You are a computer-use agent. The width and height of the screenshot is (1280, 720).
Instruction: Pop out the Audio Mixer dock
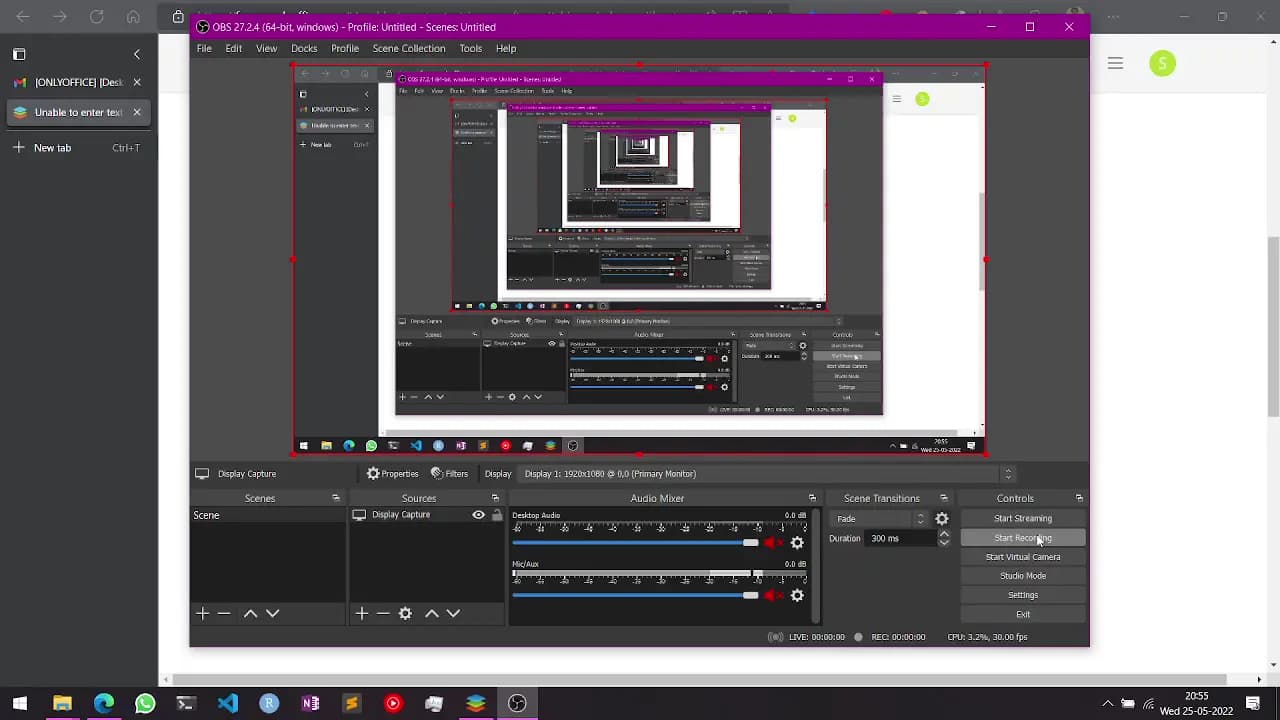click(812, 498)
